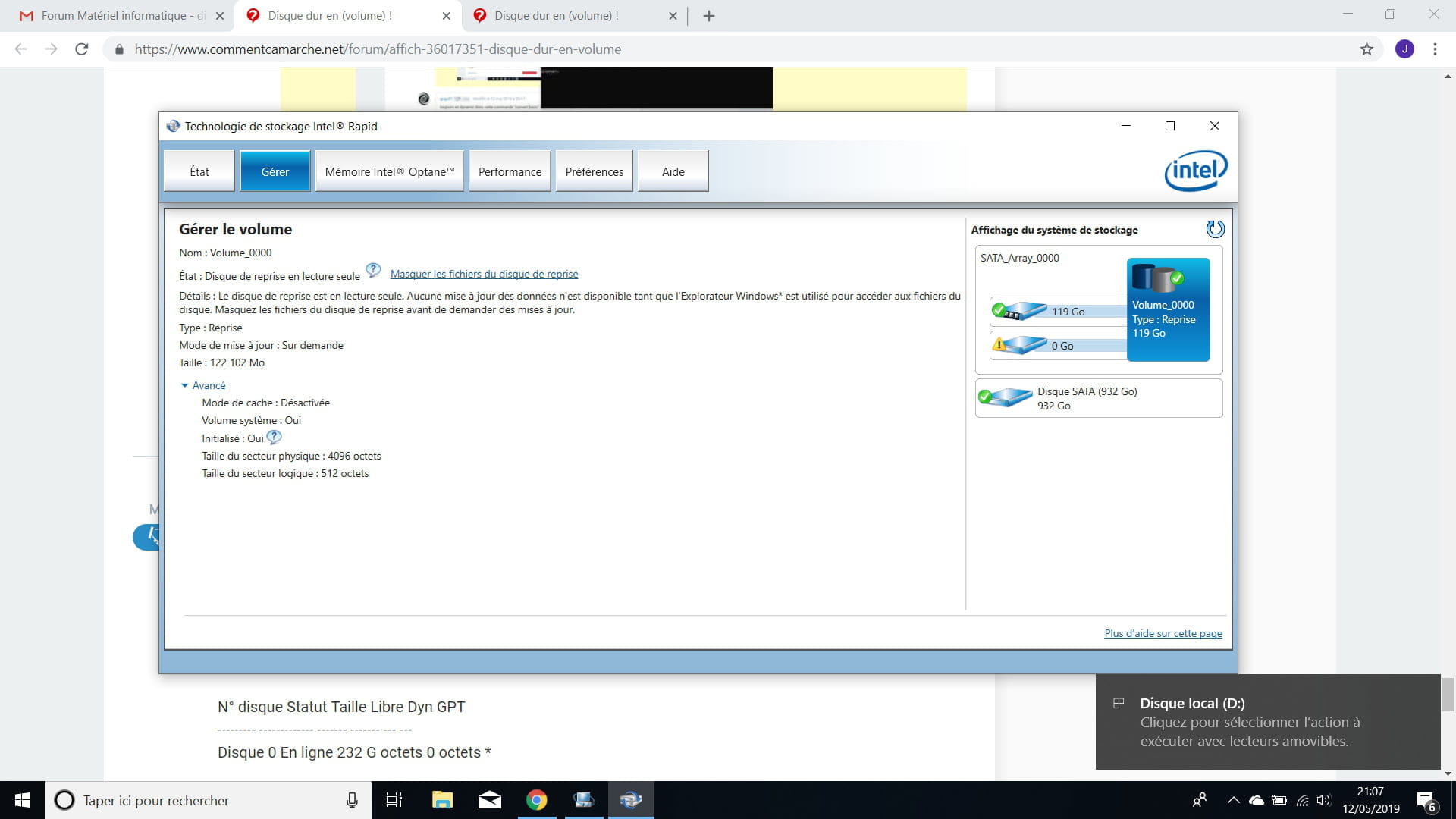The image size is (1456, 819).
Task: Click the address bar URL
Action: click(x=378, y=49)
